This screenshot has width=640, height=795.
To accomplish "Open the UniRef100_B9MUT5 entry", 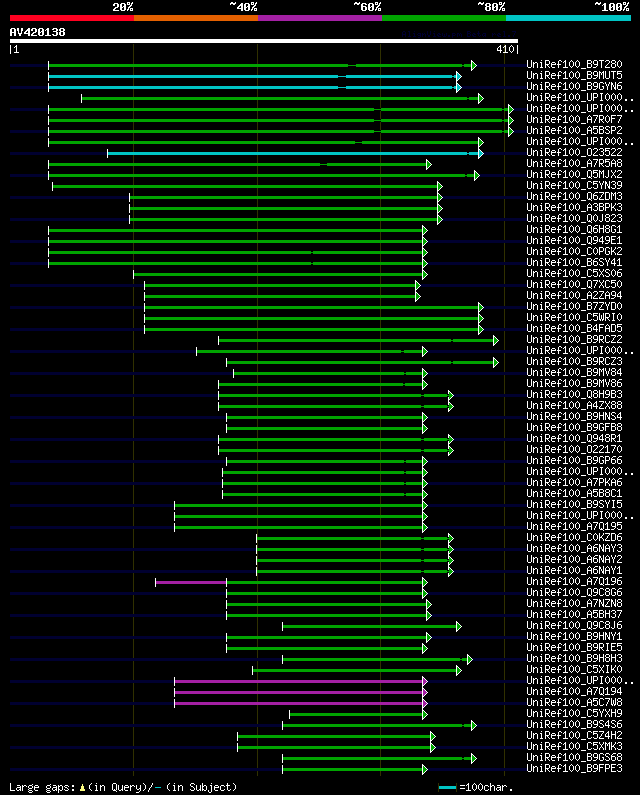I will pyautogui.click(x=574, y=76).
